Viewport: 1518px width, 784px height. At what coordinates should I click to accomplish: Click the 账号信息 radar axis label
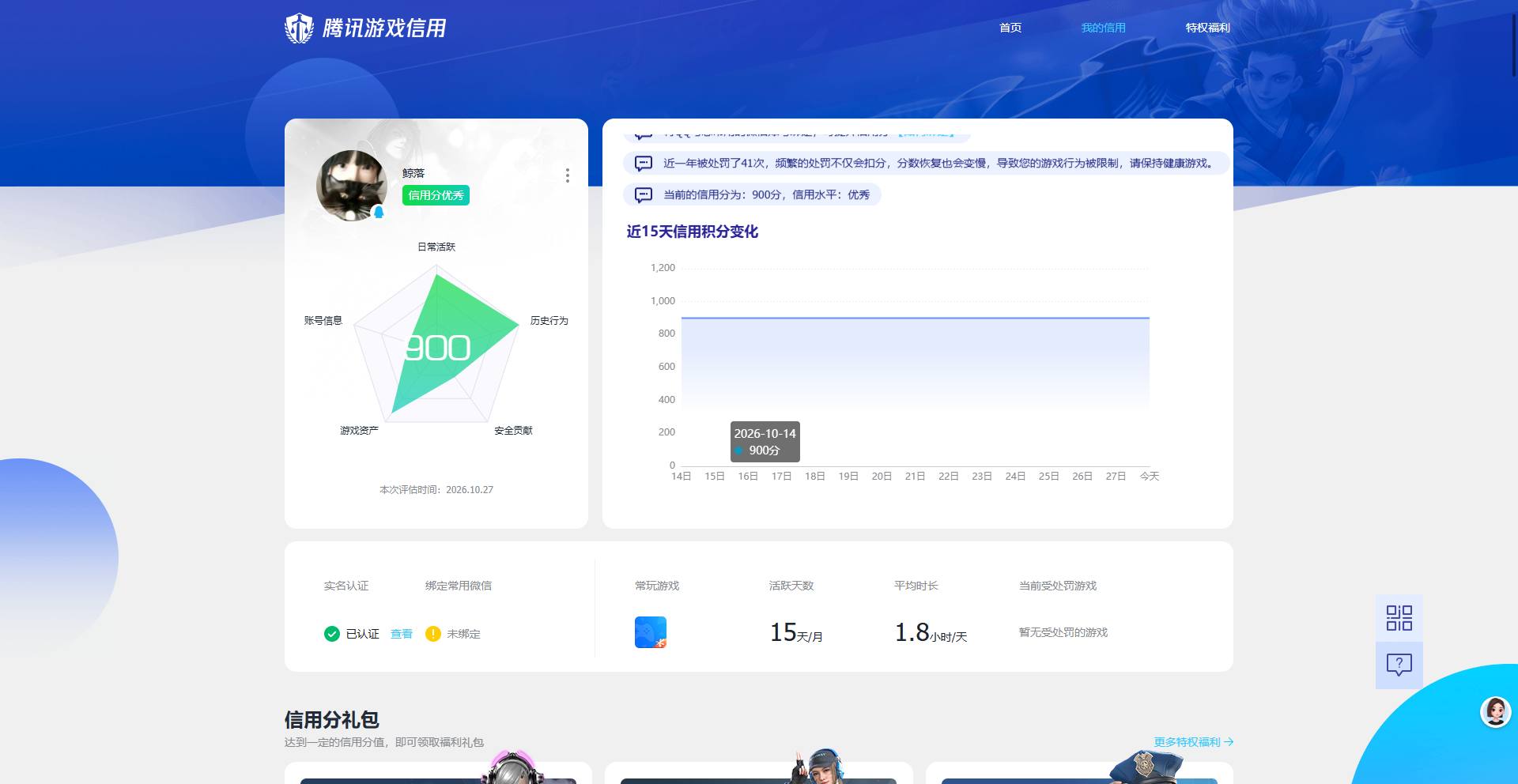pos(323,320)
